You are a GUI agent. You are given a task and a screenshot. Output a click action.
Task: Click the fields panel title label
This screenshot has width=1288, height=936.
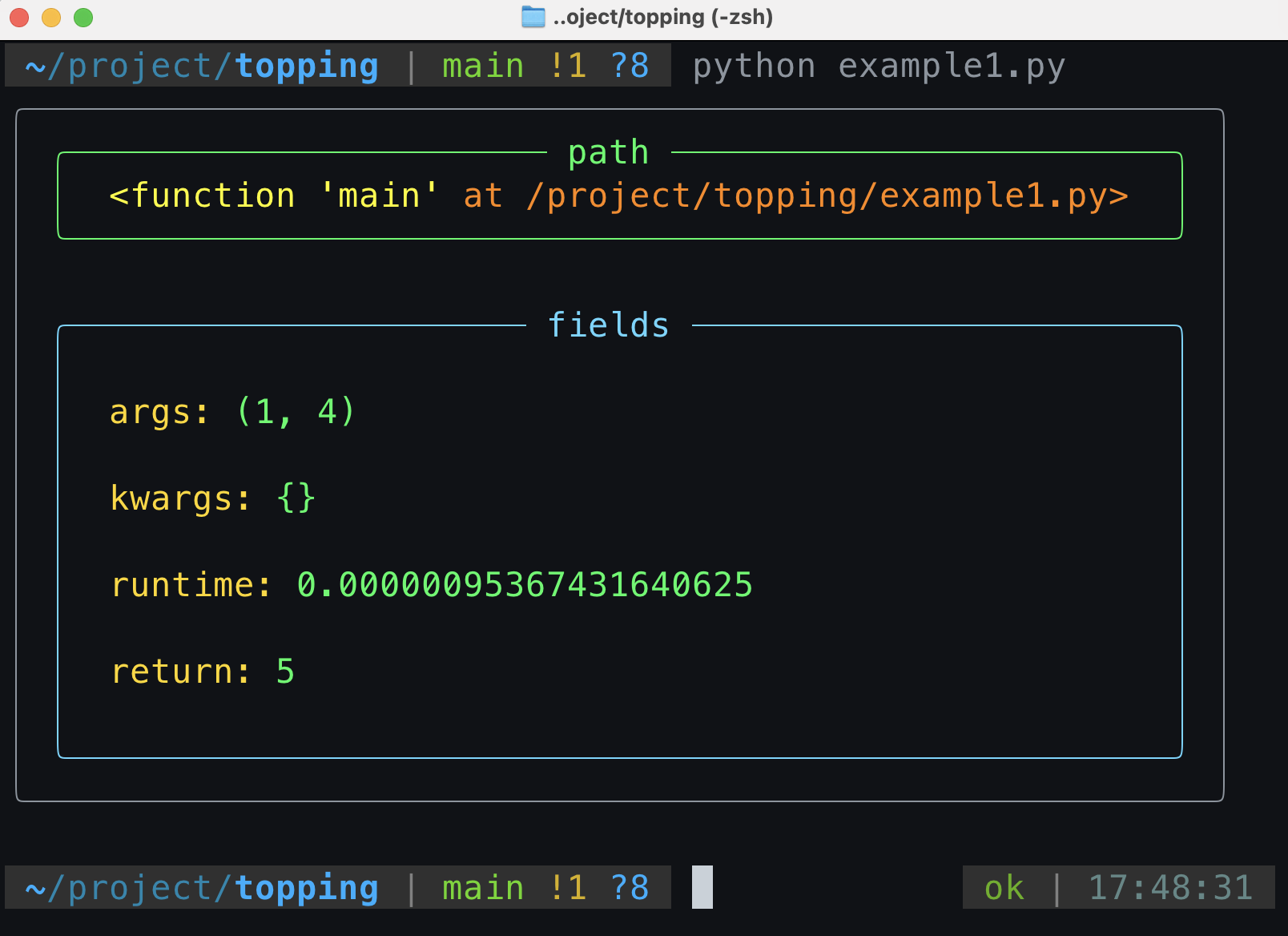pyautogui.click(x=608, y=325)
